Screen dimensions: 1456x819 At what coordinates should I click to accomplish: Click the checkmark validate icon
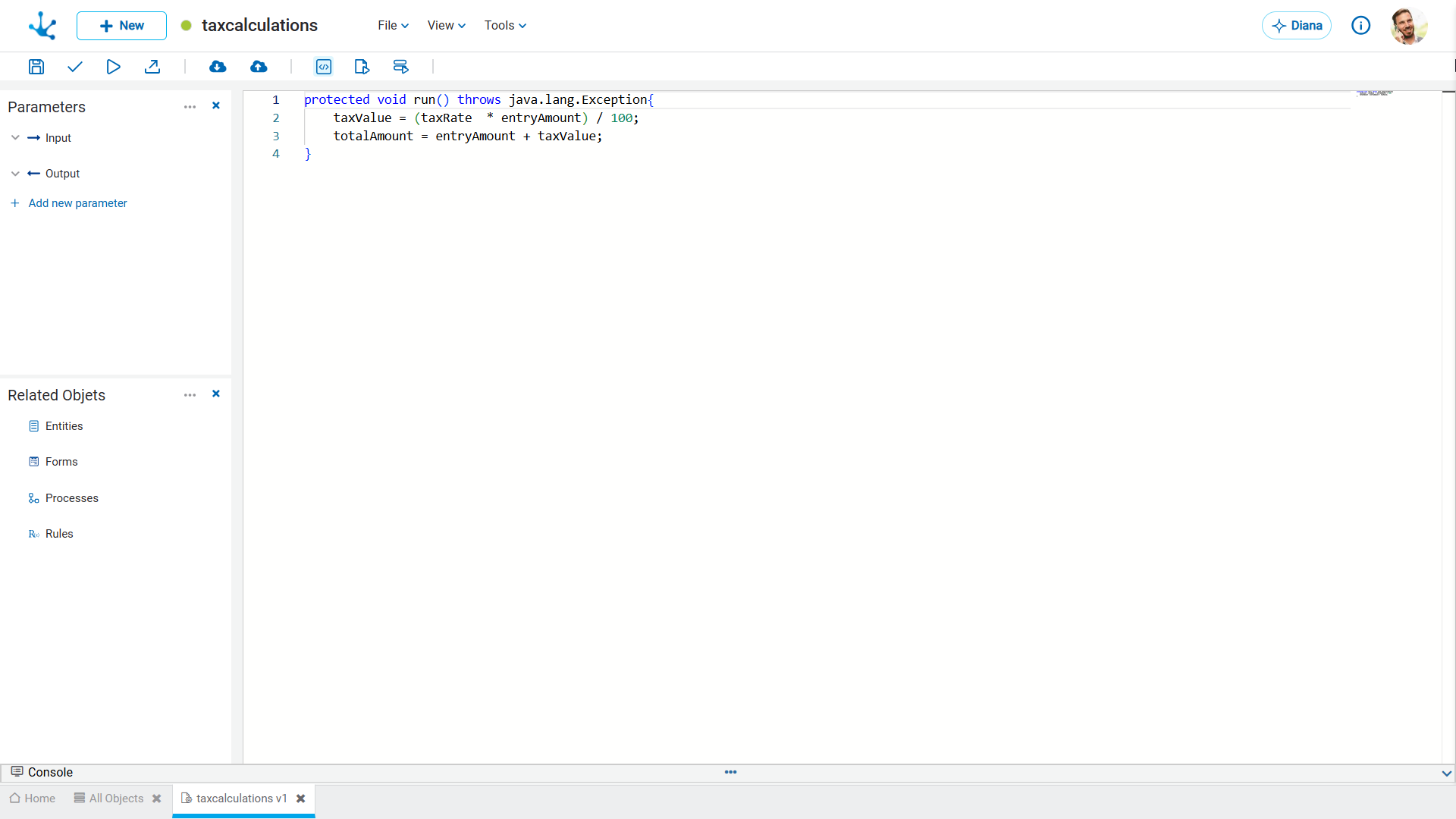coord(74,67)
